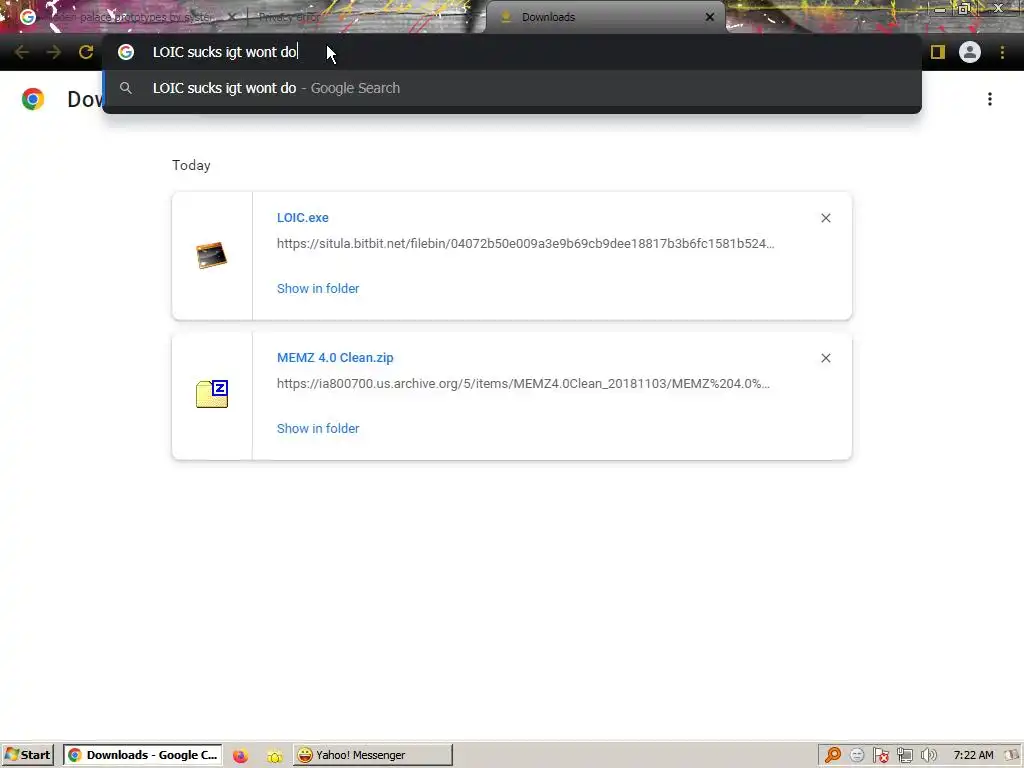Click the yellow bug taskbar icon

pyautogui.click(x=274, y=756)
